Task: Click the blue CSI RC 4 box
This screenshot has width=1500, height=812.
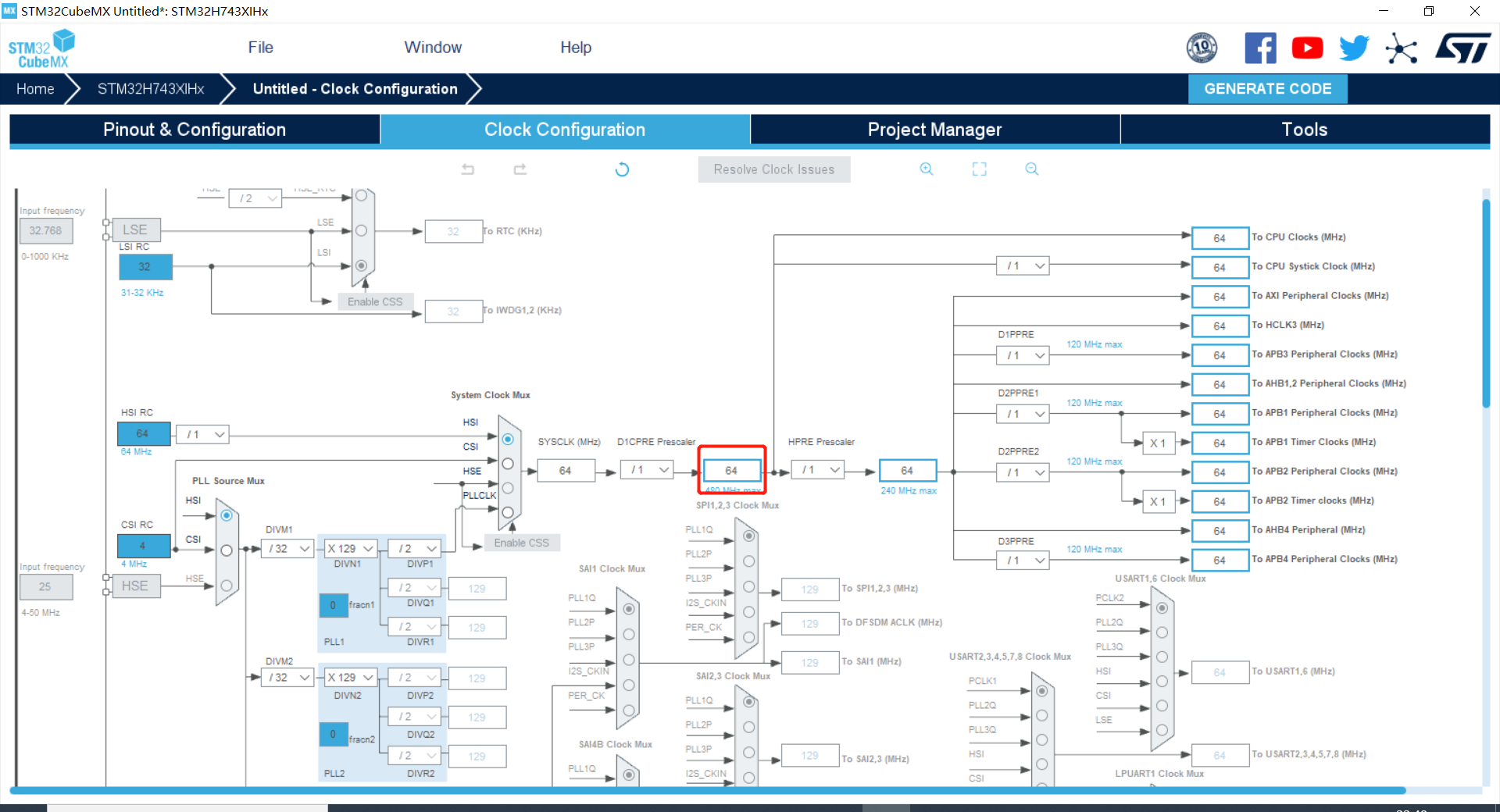Action: [144, 546]
